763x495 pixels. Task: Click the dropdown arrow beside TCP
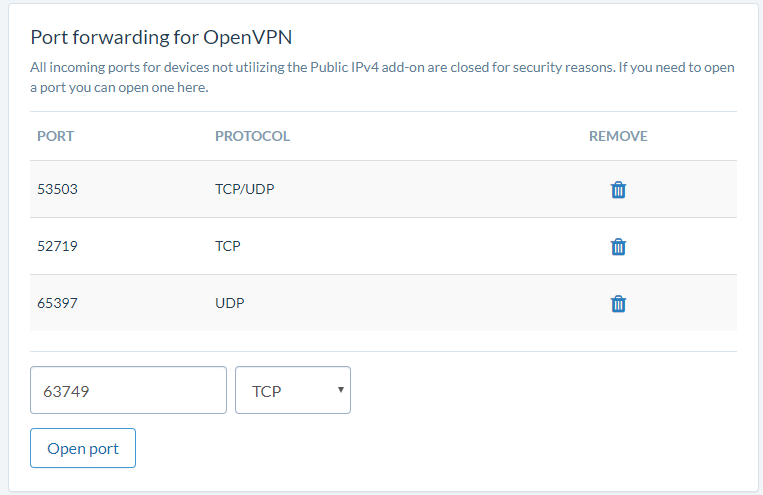point(341,390)
